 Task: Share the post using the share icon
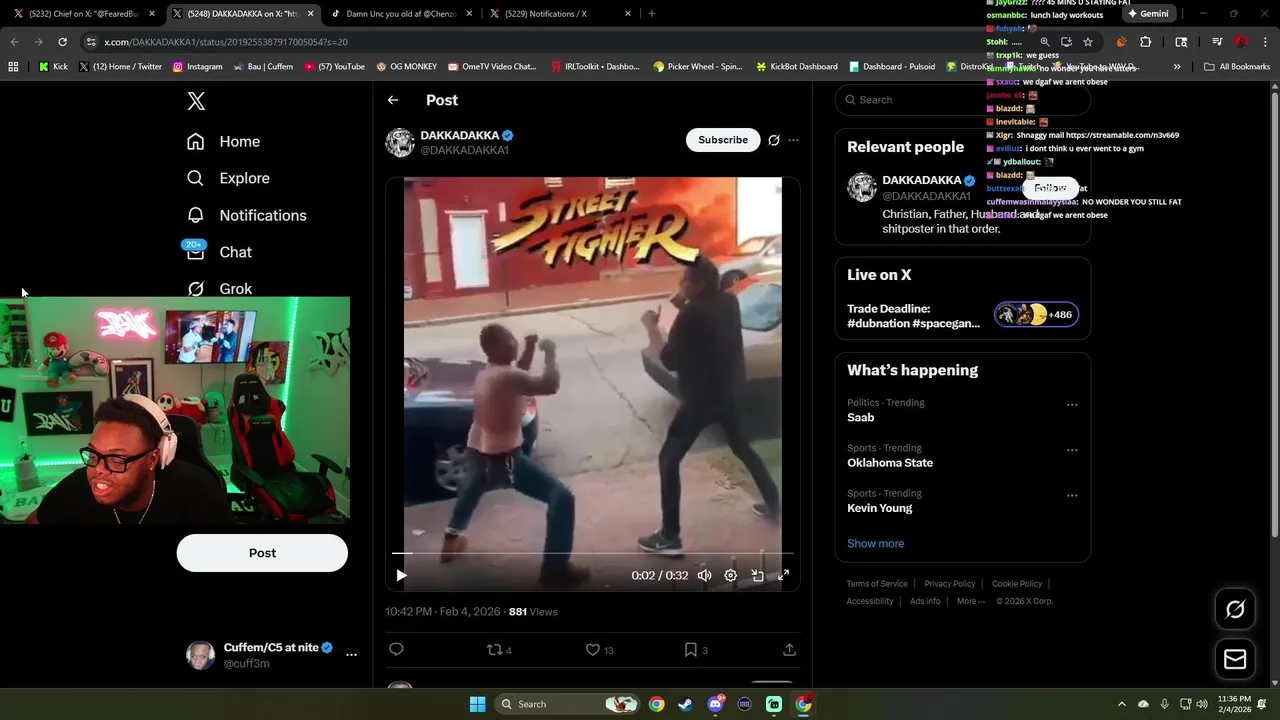789,650
